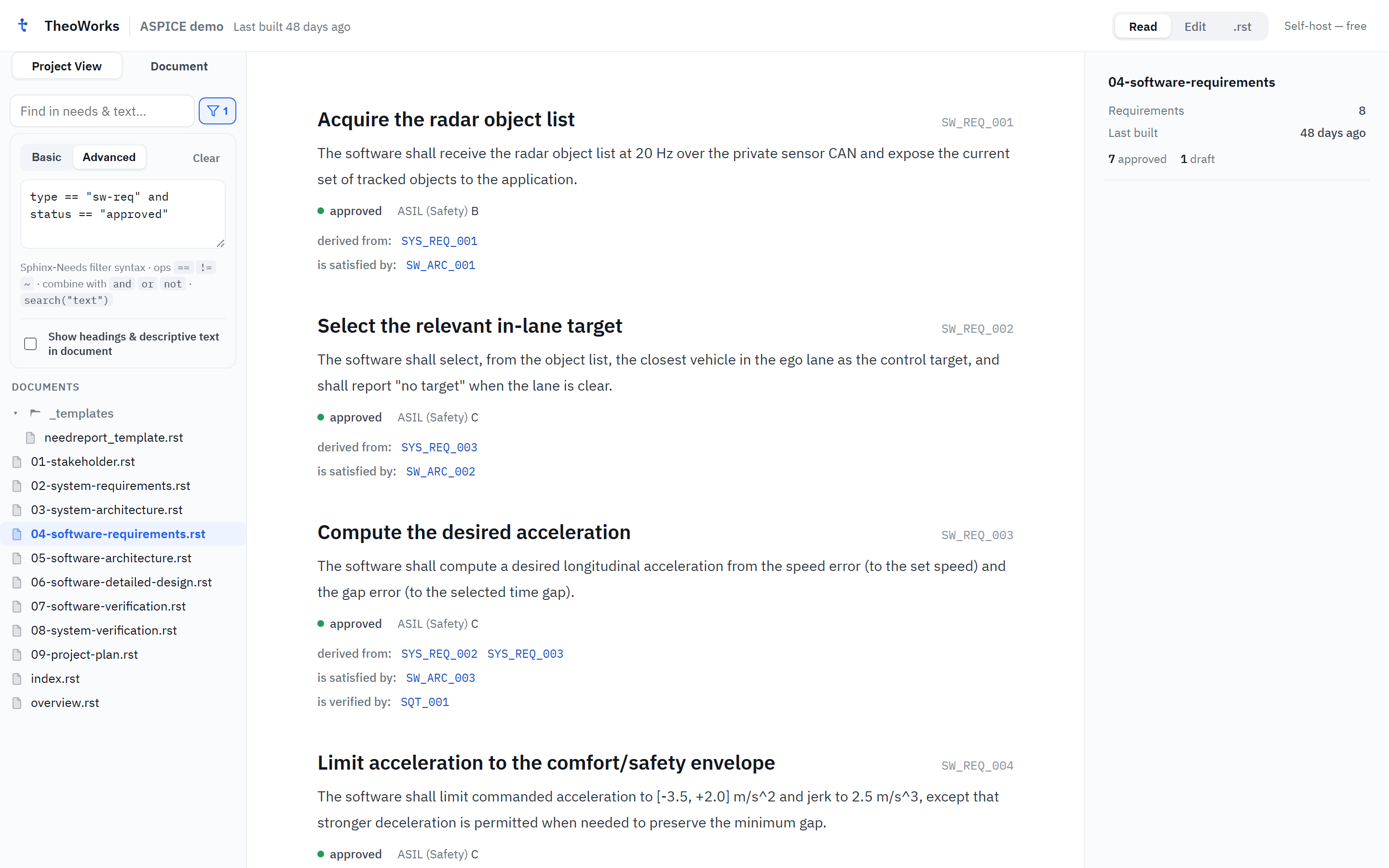Screen dimensions: 1389x868
Task: Clear the advanced filter
Action: [x=206, y=158]
